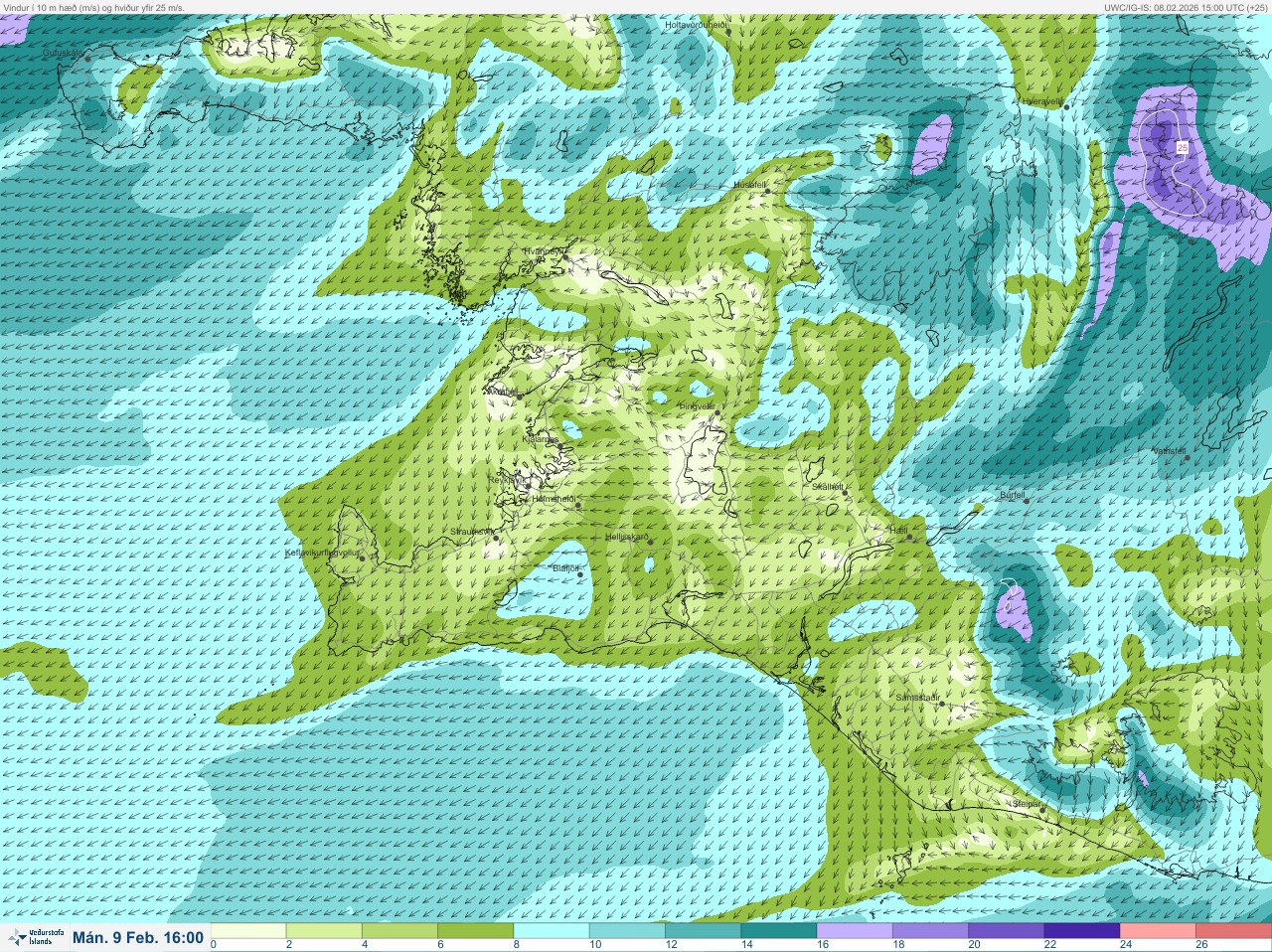Click the Reykjavík place label
This screenshot has width=1272, height=952.
pos(506,479)
